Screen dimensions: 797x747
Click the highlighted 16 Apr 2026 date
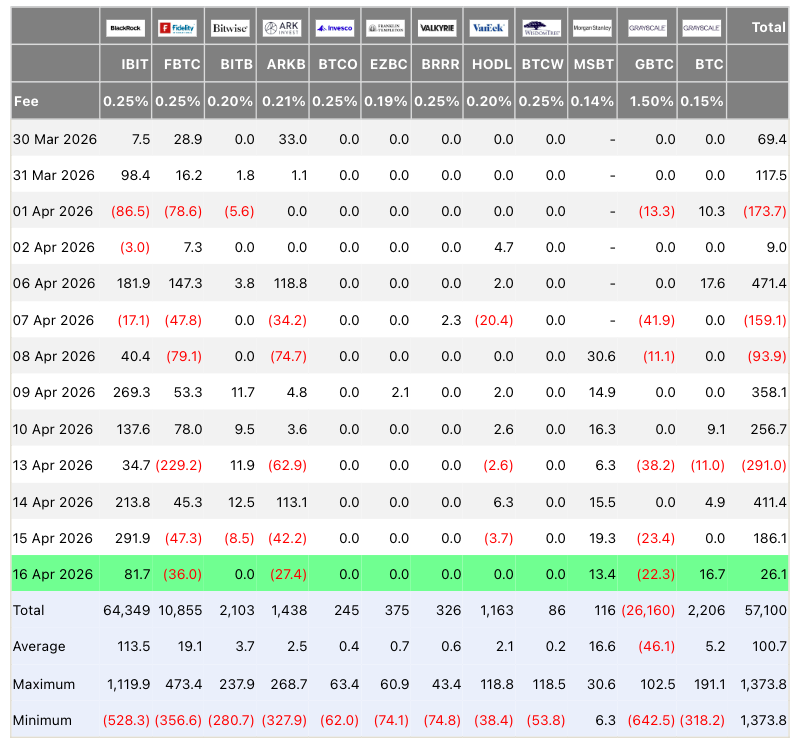53,574
